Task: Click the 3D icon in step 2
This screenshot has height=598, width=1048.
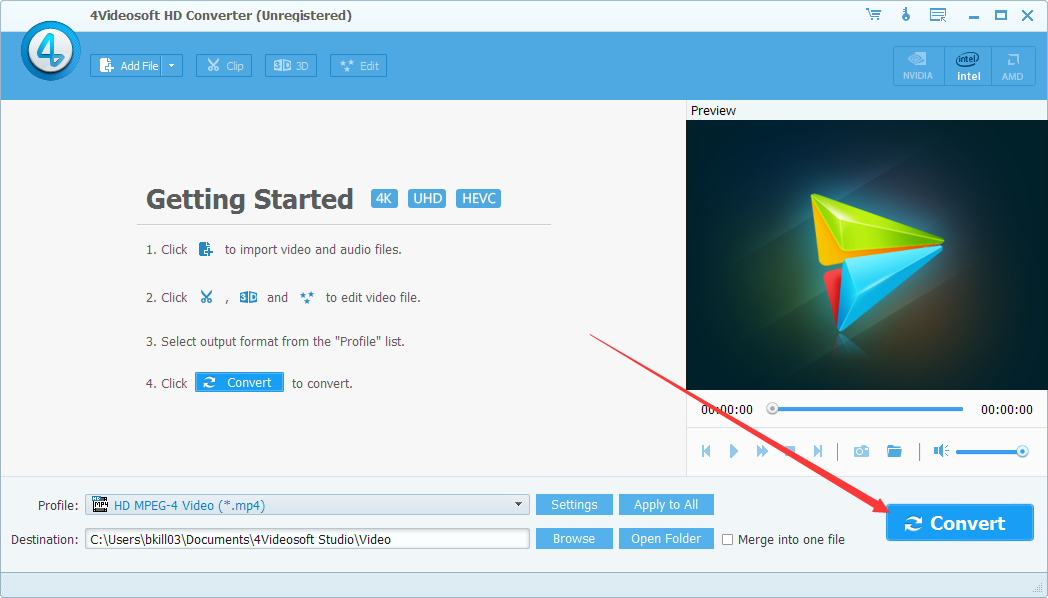Action: [249, 297]
